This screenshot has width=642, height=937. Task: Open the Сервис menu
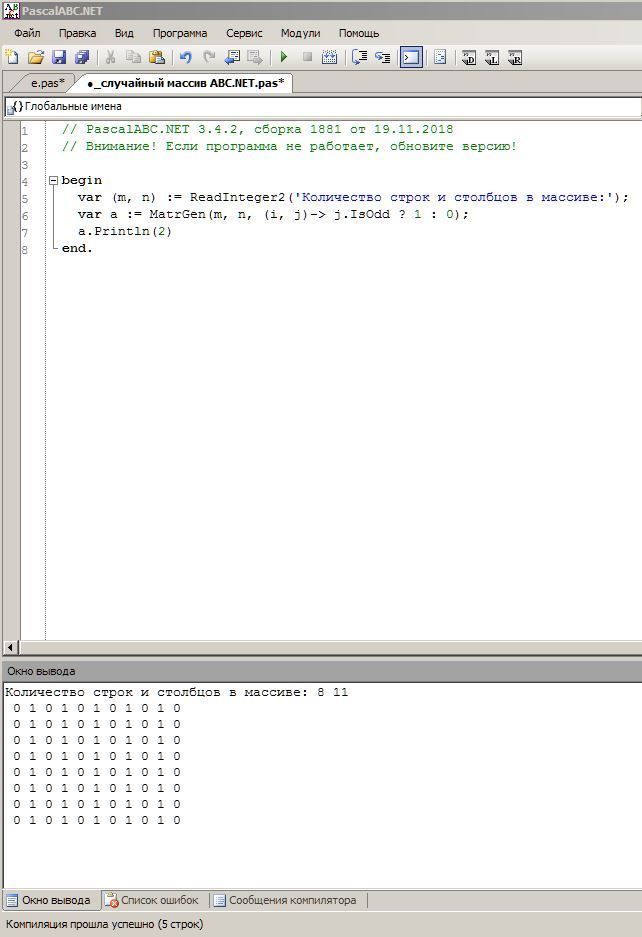(x=244, y=33)
